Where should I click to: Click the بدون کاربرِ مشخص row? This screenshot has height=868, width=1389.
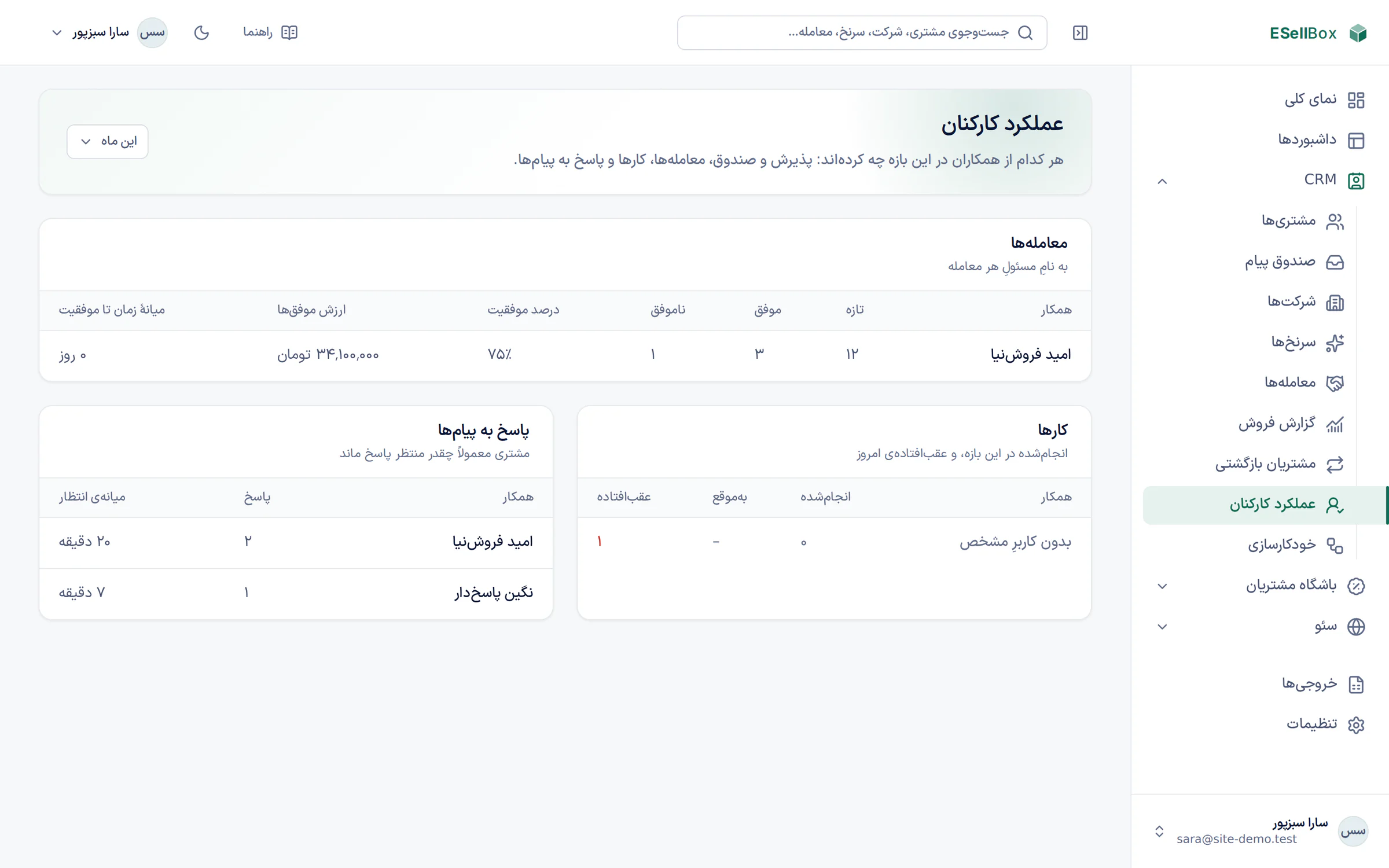click(x=834, y=542)
